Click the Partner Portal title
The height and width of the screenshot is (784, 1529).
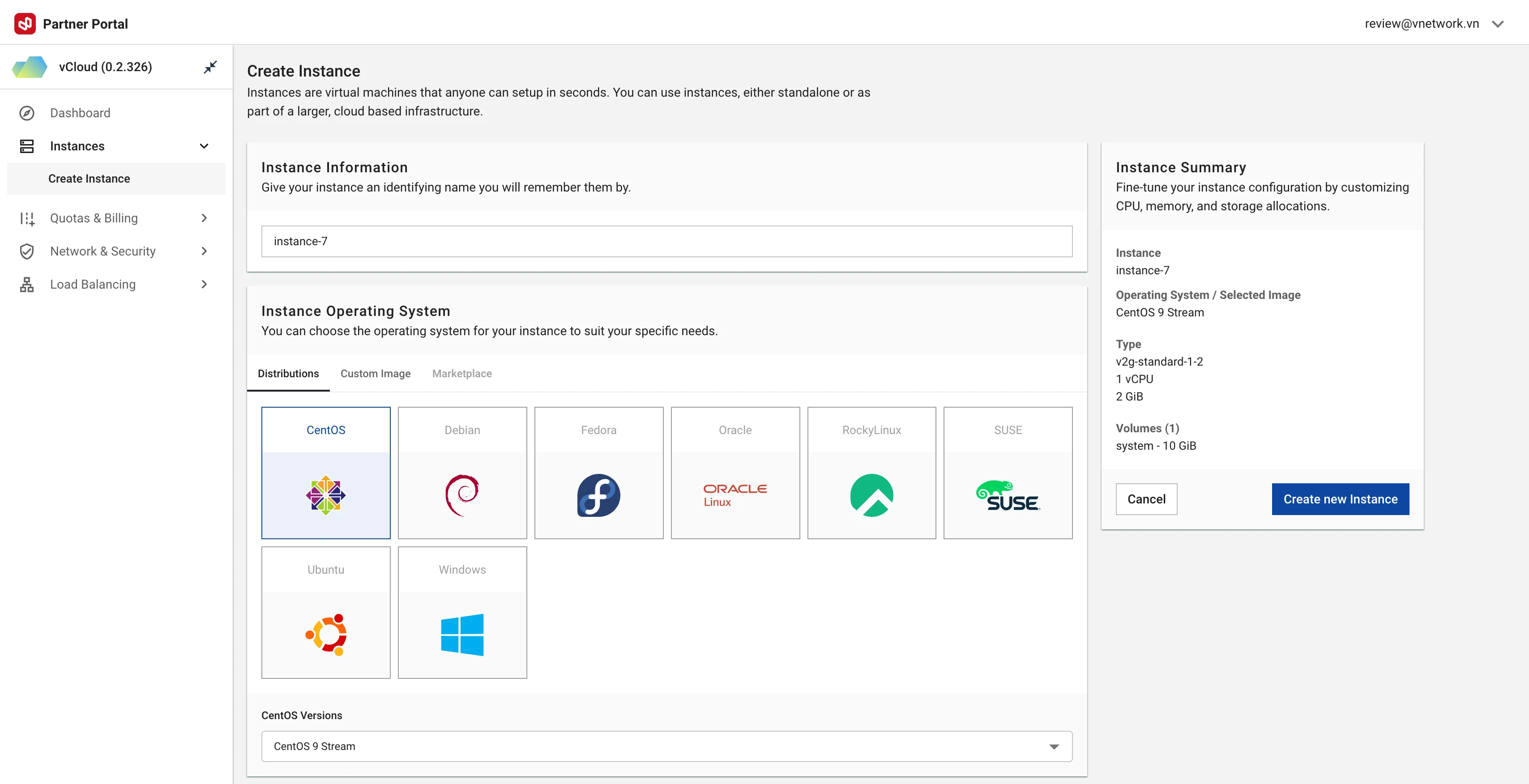pos(85,24)
